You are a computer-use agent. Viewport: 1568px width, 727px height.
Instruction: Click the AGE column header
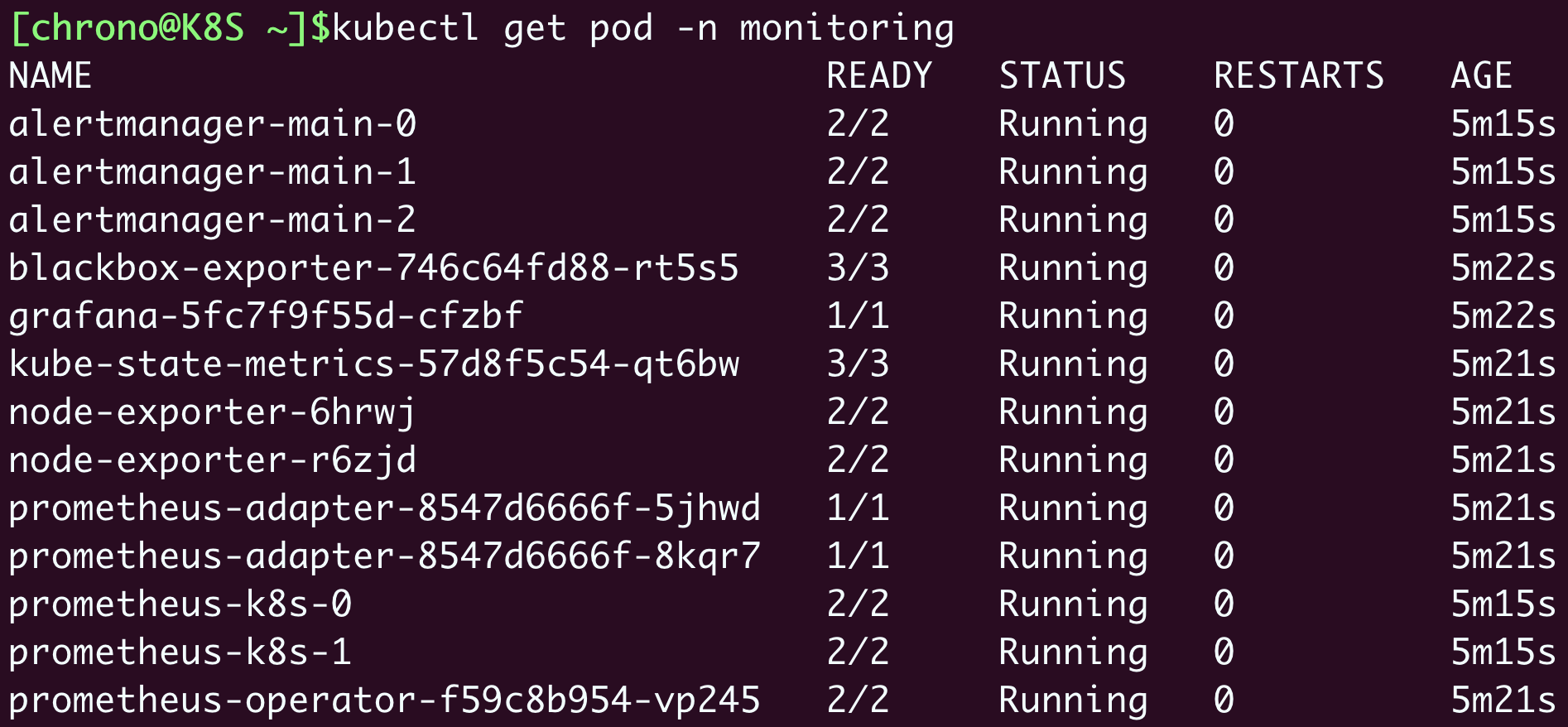1482,76
